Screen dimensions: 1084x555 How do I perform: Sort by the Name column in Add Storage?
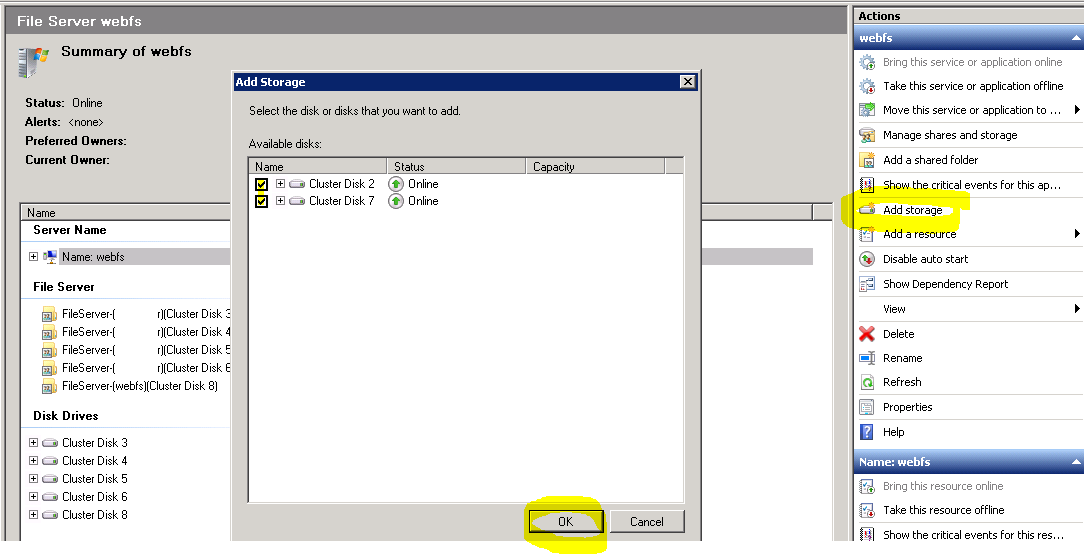click(x=317, y=167)
